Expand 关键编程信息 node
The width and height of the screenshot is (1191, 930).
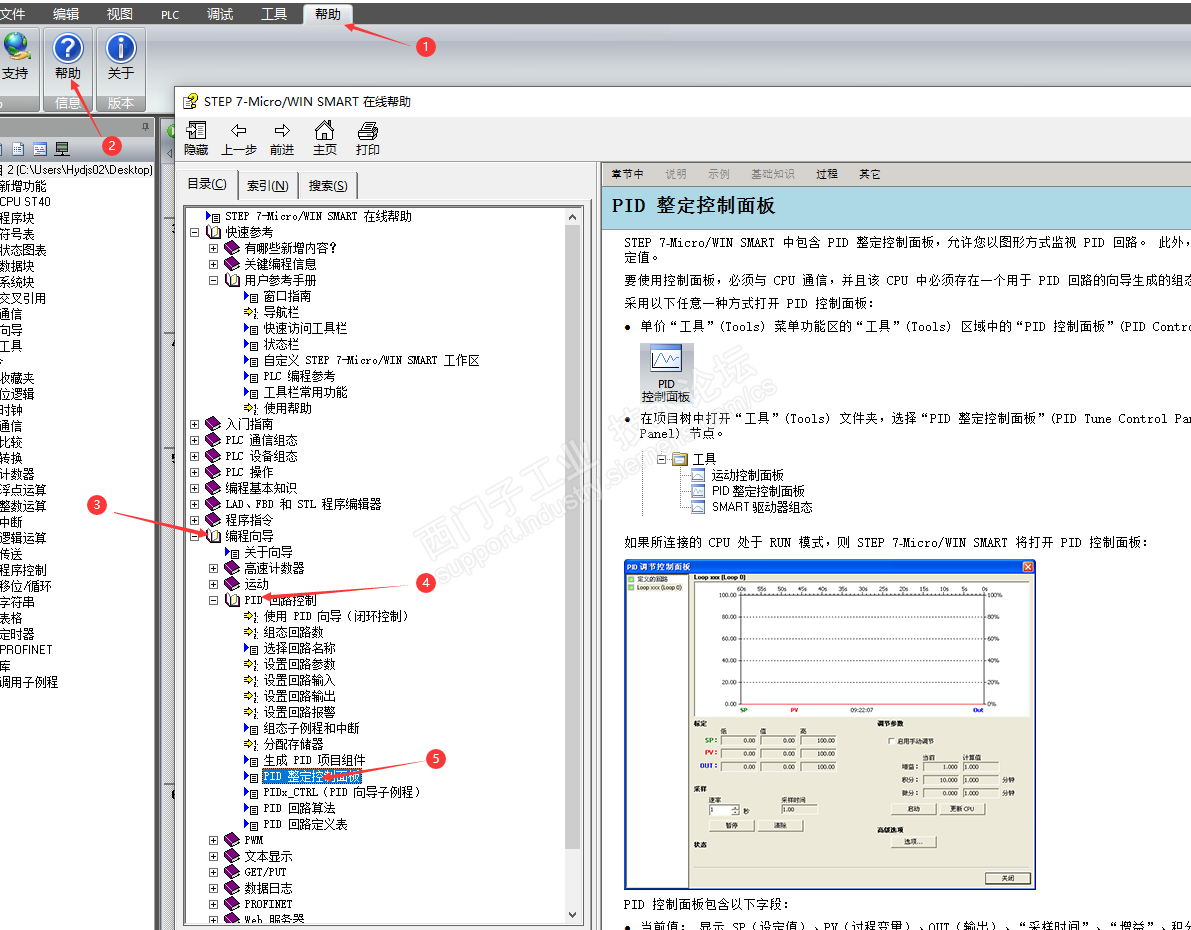(213, 264)
